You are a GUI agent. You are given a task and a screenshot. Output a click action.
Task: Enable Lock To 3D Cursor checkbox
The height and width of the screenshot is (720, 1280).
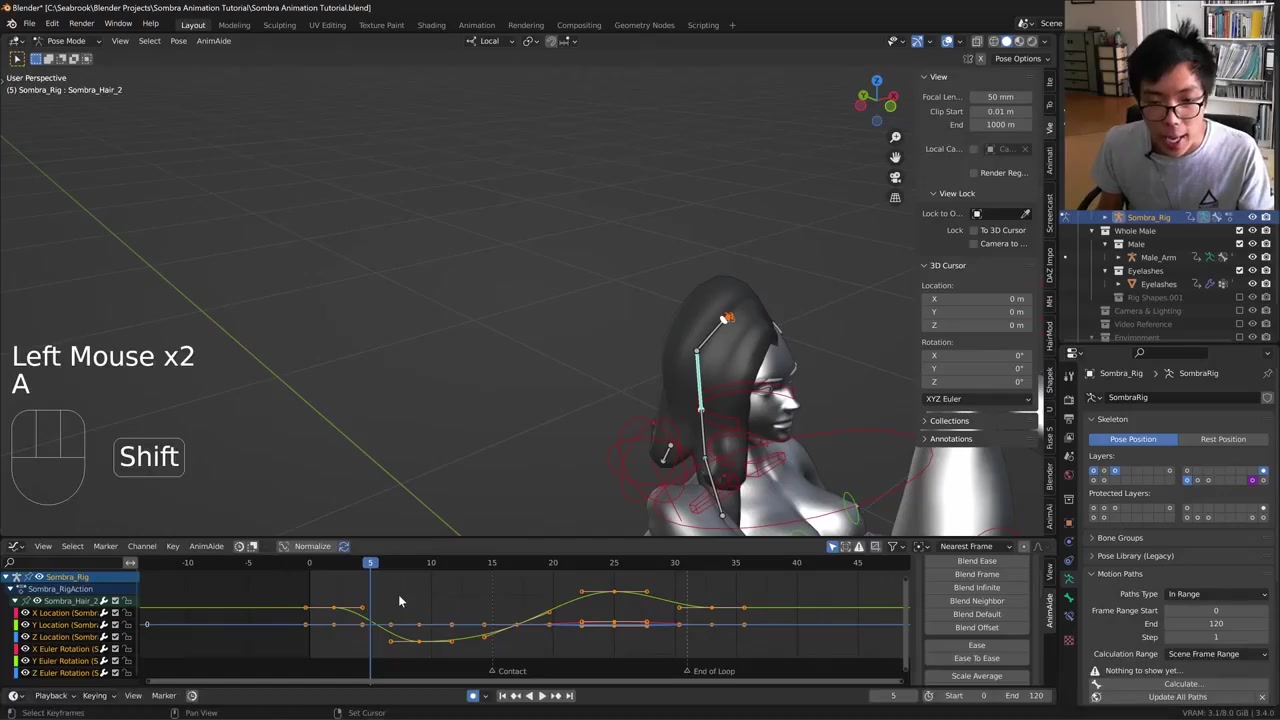pyautogui.click(x=974, y=230)
